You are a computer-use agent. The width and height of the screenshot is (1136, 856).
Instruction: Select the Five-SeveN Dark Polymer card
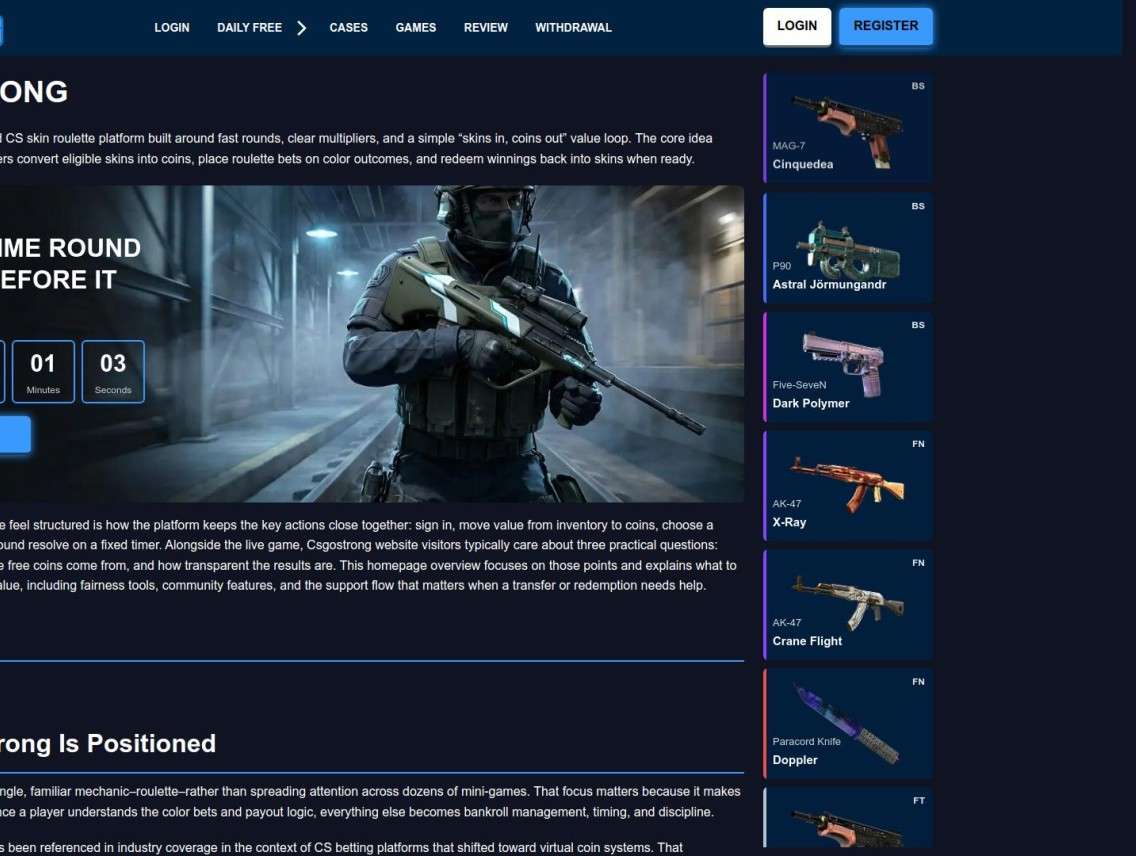click(848, 366)
